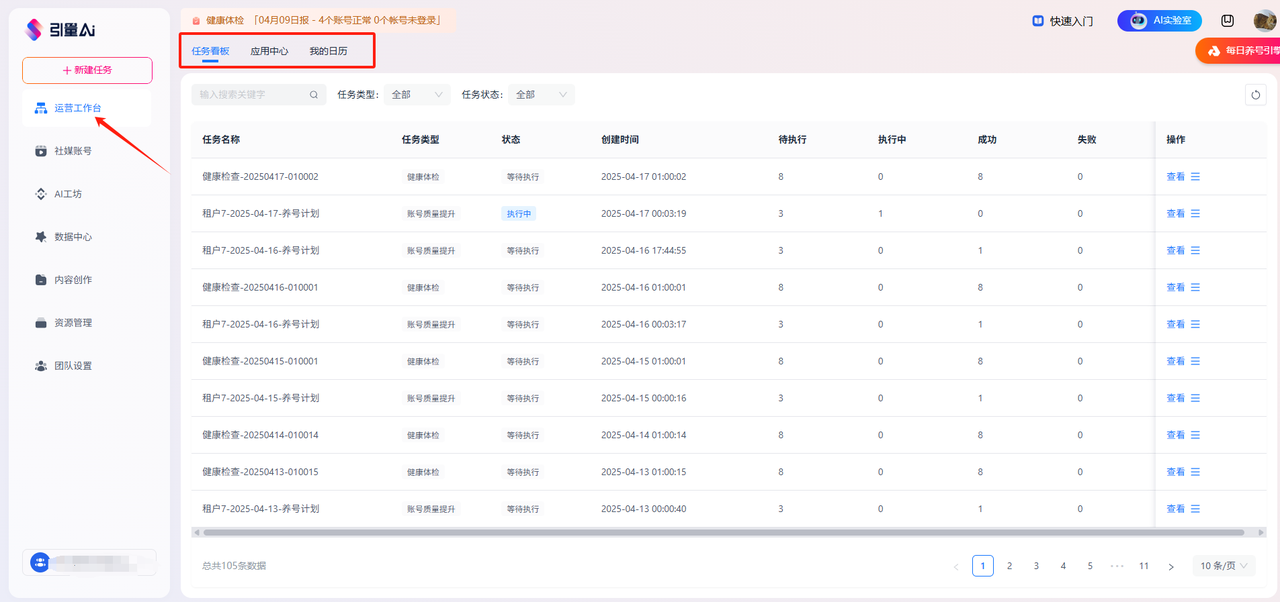Click the refresh table icon button
The width and height of the screenshot is (1280, 602).
coord(1255,95)
